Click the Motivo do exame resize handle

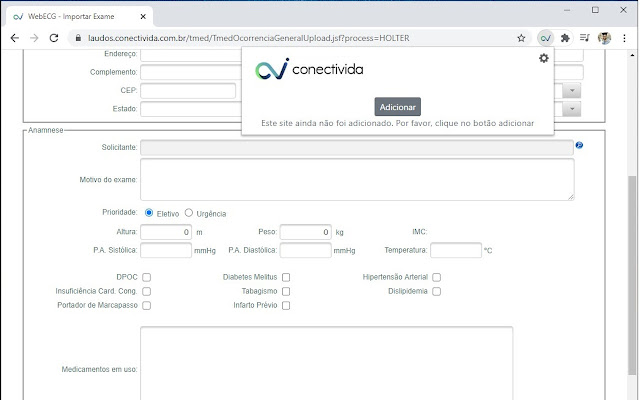[x=571, y=197]
